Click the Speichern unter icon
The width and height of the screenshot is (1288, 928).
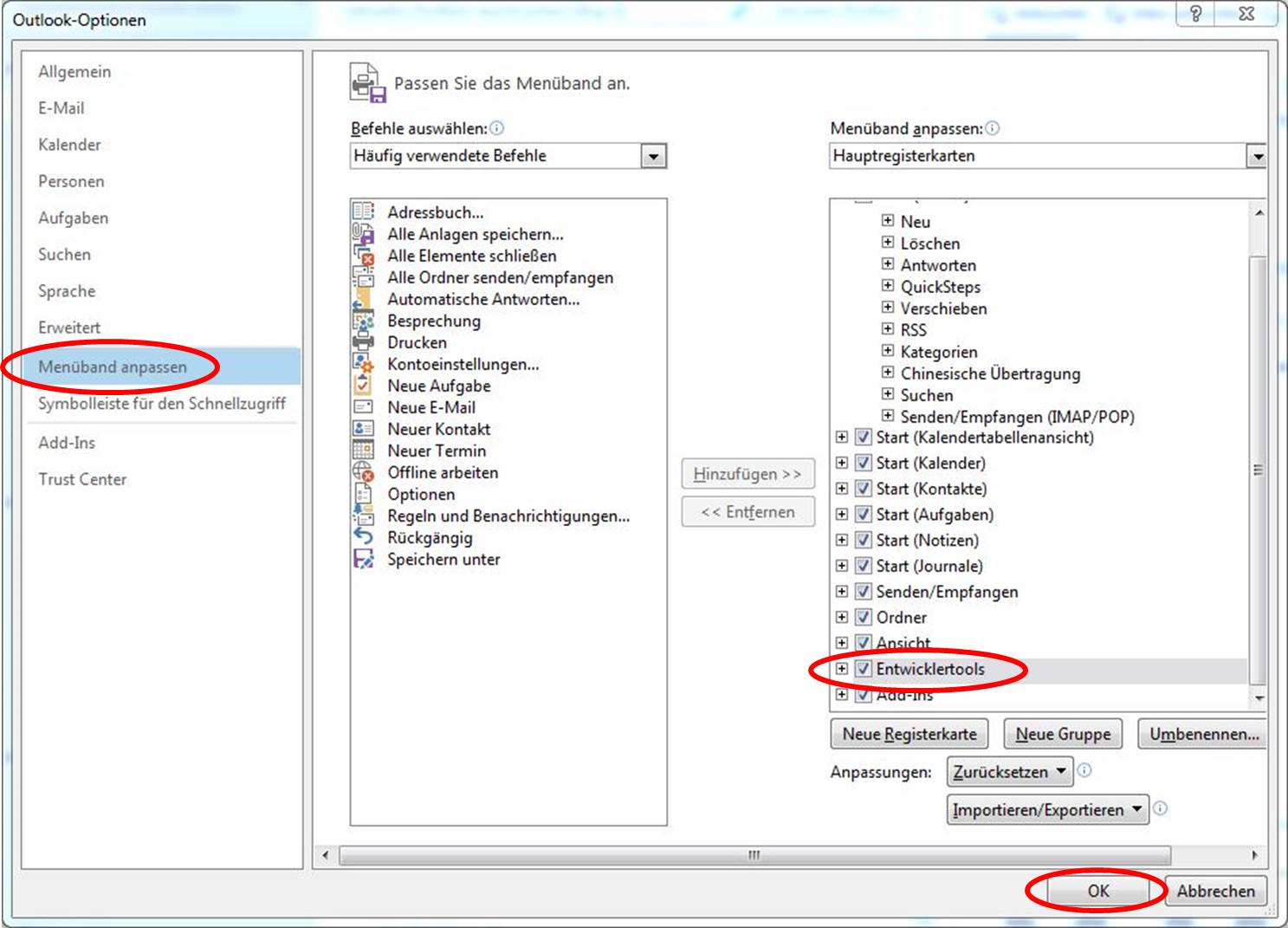(x=363, y=558)
